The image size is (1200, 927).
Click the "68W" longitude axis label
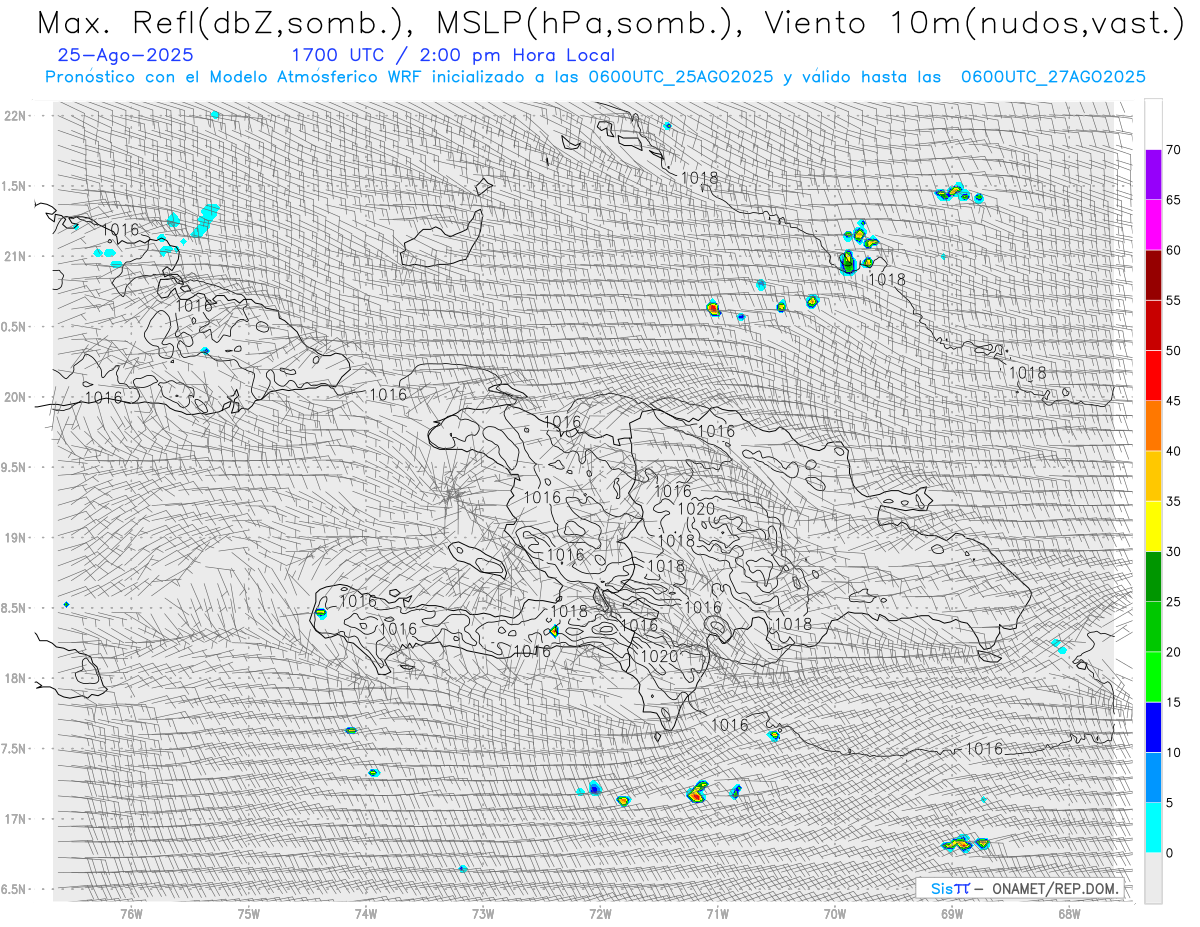point(1069,913)
